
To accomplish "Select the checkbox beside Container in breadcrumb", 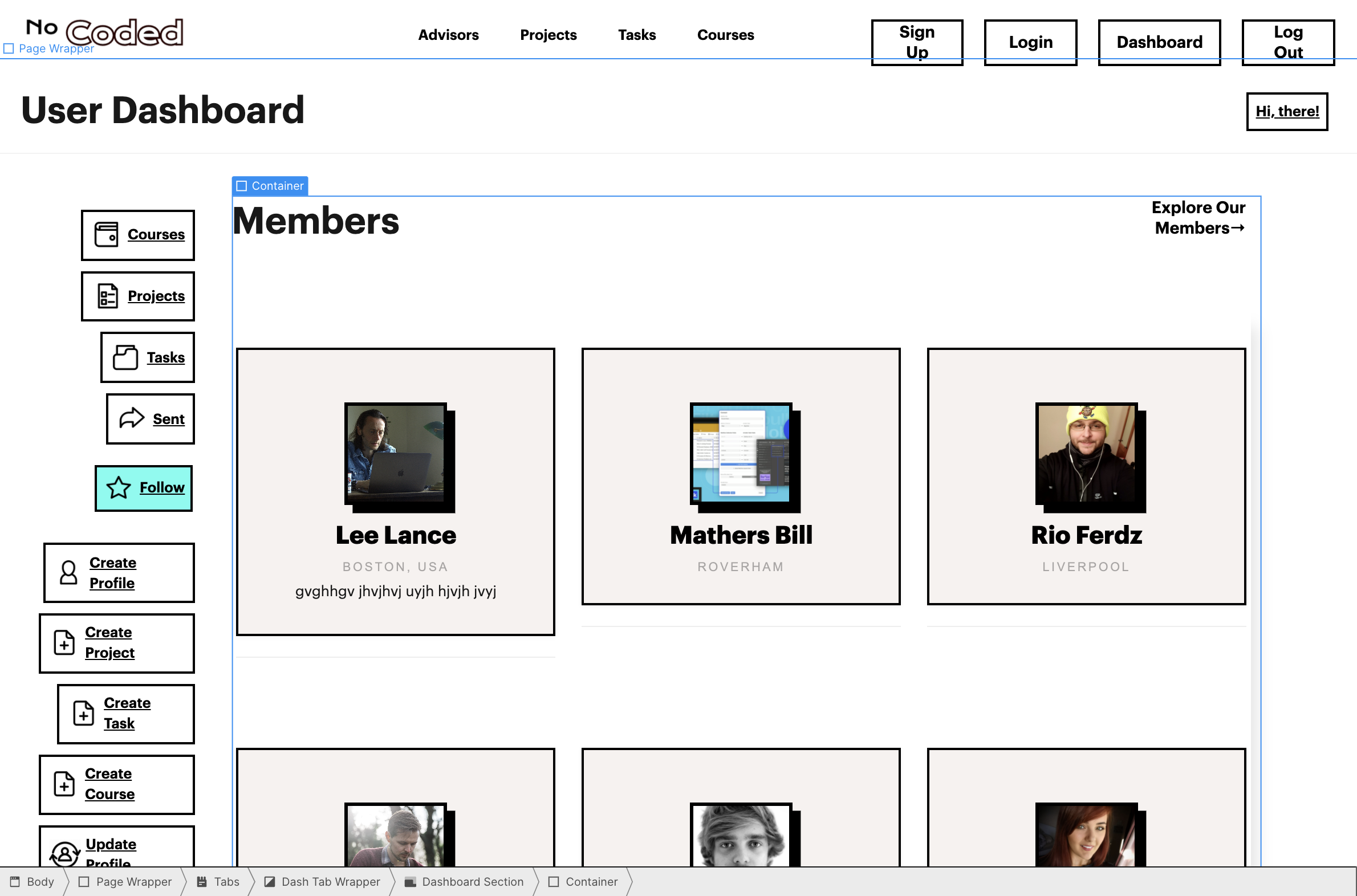I will click(554, 881).
